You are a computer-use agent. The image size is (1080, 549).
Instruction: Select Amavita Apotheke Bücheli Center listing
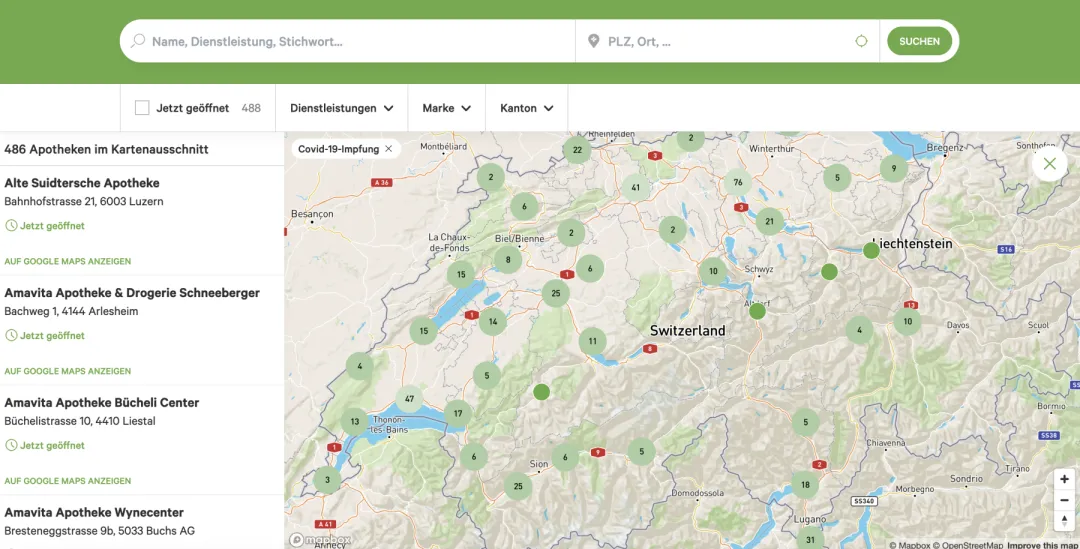coord(102,402)
